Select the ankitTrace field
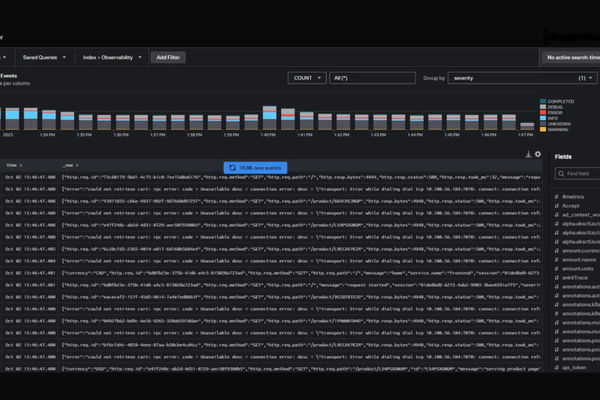 pyautogui.click(x=577, y=278)
